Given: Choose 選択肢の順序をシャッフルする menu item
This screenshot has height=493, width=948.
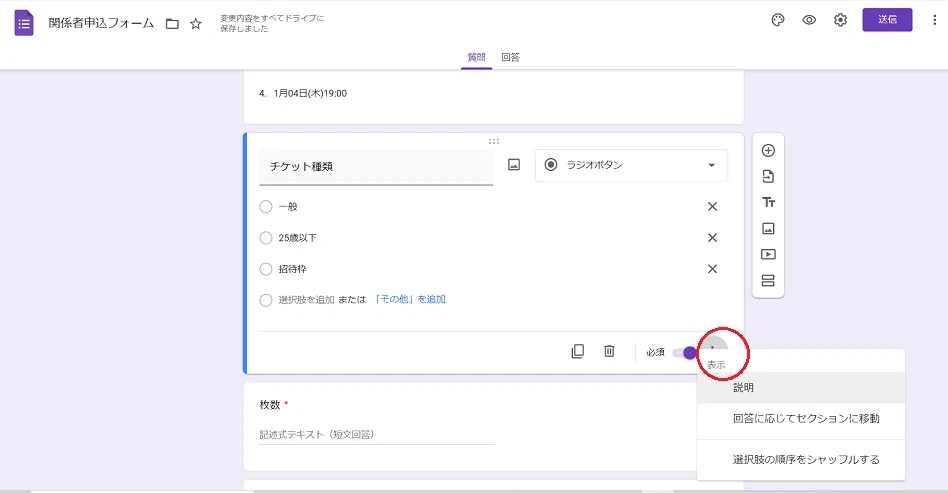Looking at the screenshot, I should click(x=800, y=460).
